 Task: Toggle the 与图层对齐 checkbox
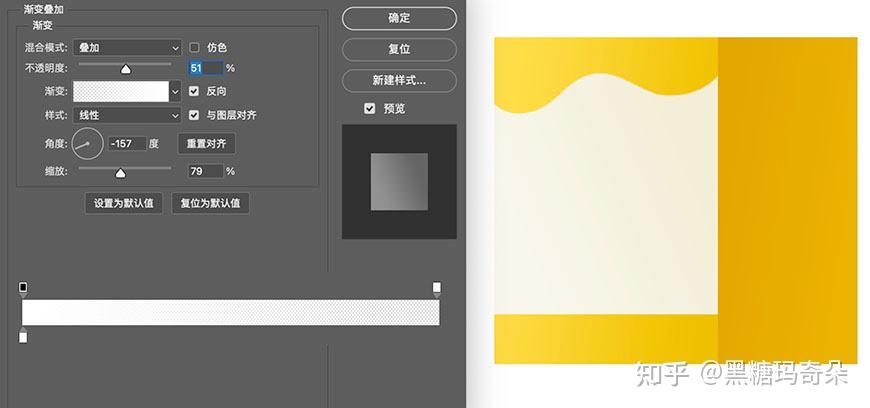pyautogui.click(x=194, y=115)
